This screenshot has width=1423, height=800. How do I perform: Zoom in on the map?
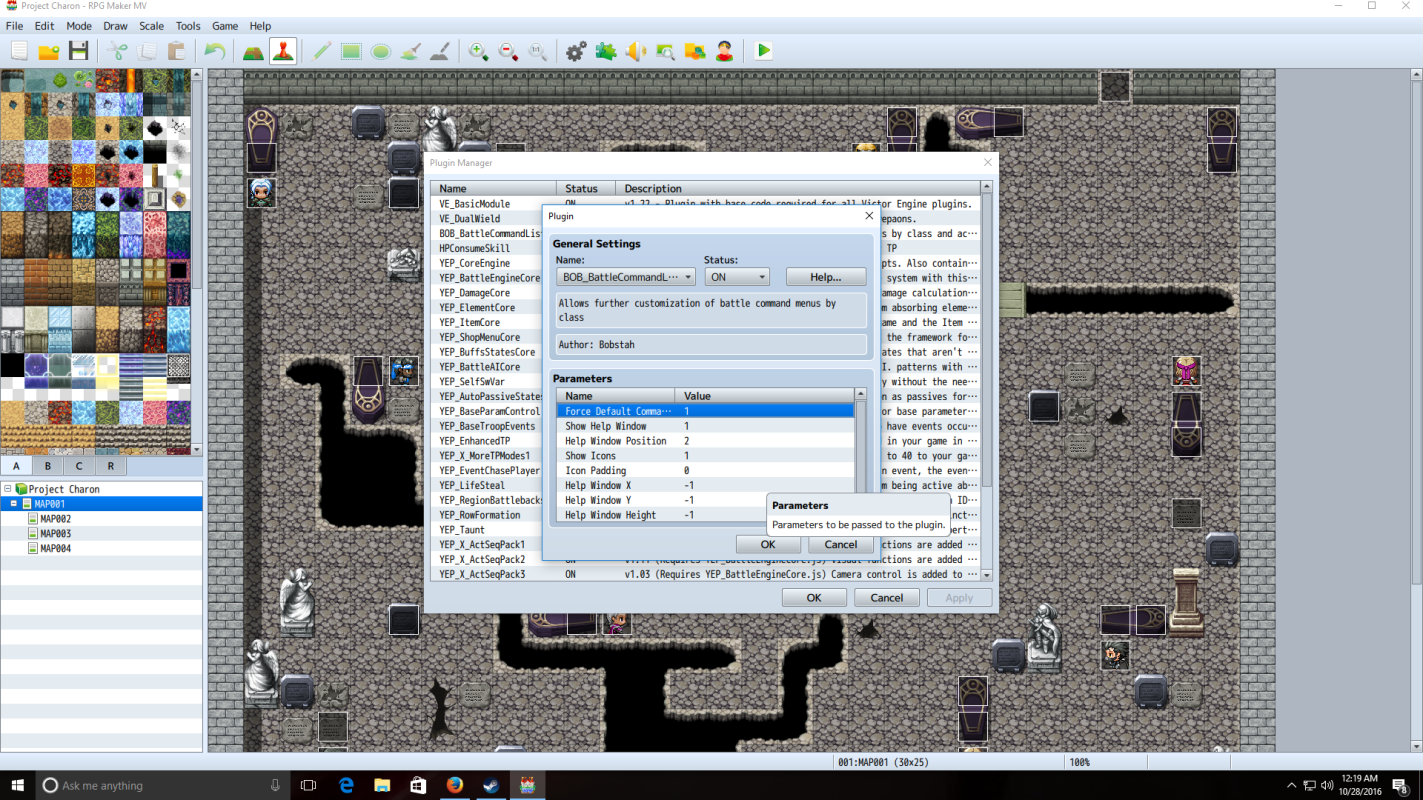[x=479, y=51]
